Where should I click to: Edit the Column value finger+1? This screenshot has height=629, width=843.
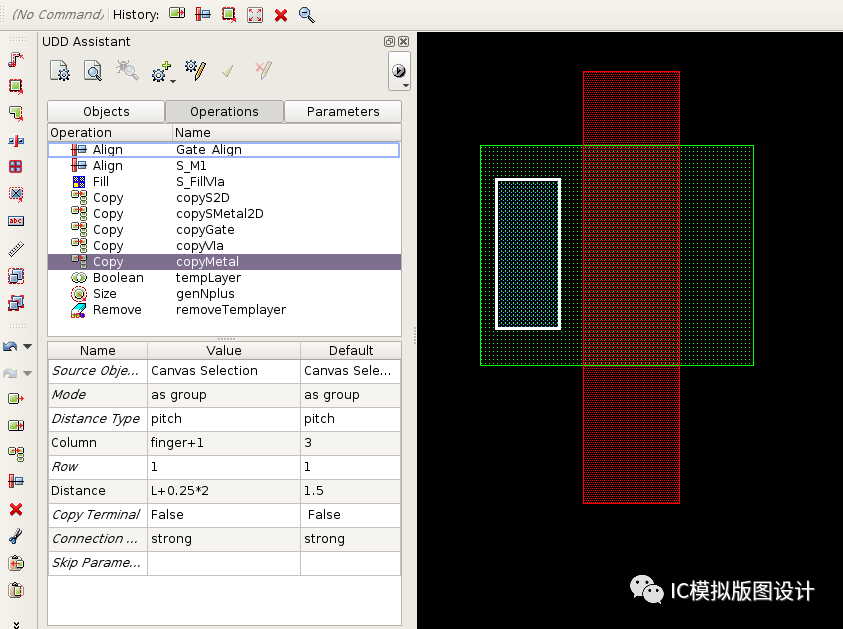tap(224, 442)
